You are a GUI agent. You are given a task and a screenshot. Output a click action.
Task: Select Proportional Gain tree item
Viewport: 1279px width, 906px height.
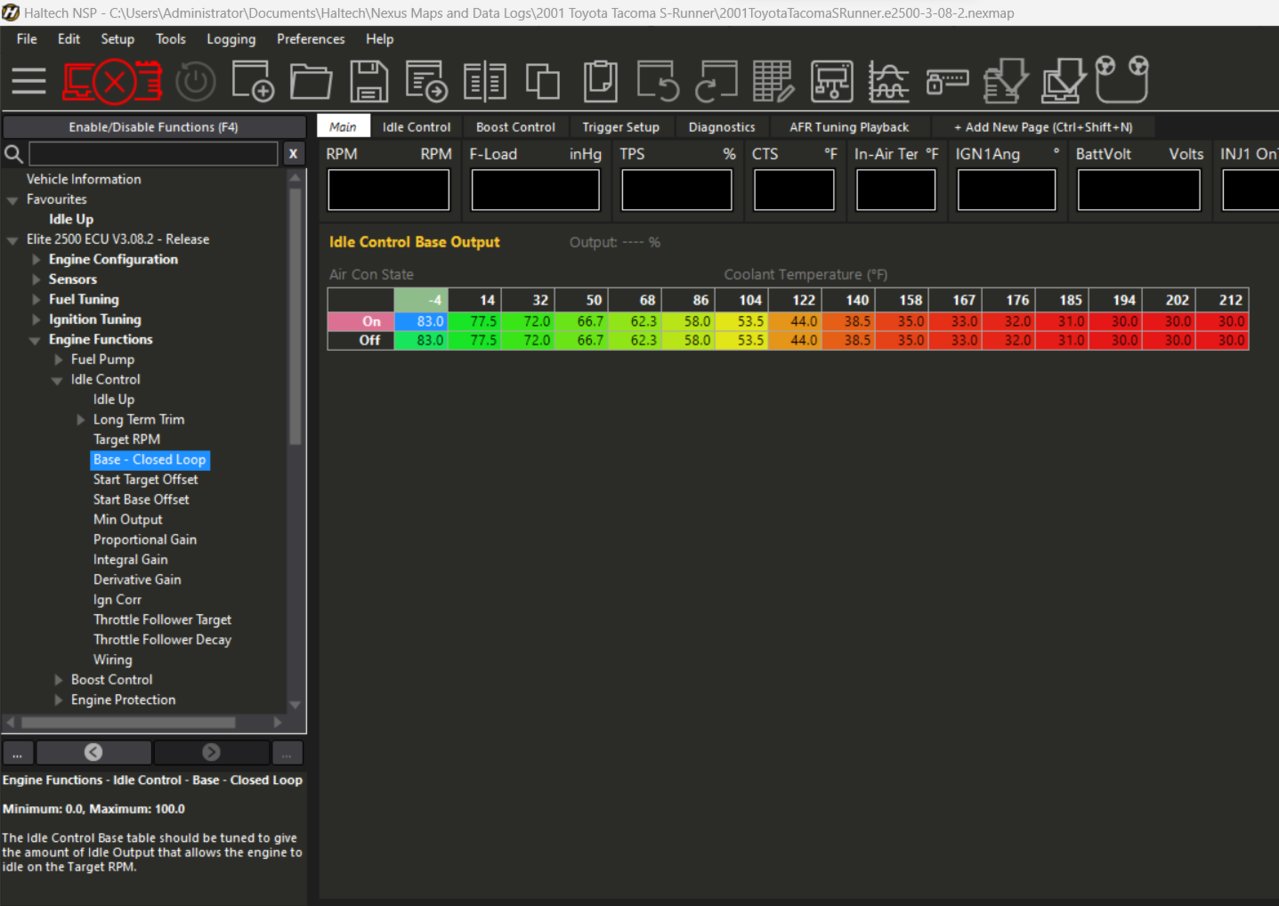click(145, 539)
